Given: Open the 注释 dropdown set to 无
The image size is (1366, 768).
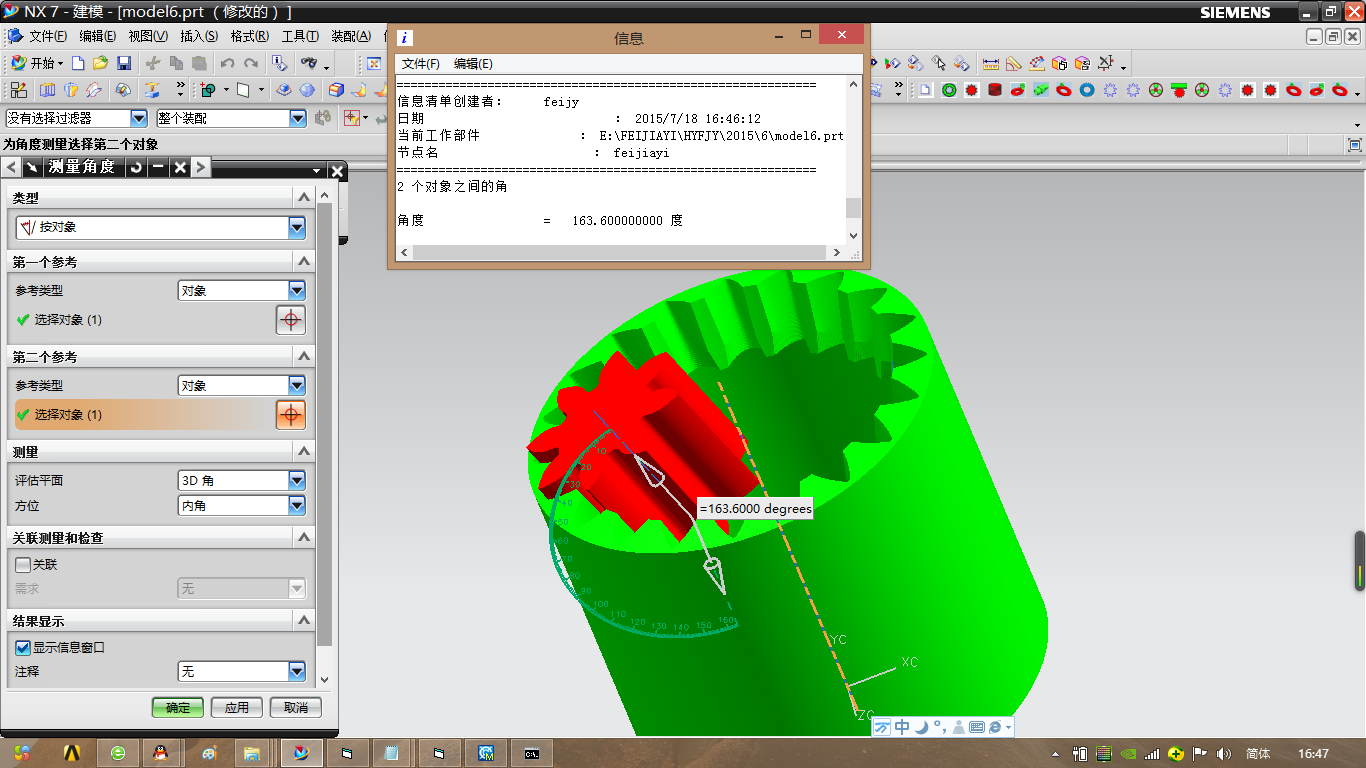Looking at the screenshot, I should (x=297, y=672).
